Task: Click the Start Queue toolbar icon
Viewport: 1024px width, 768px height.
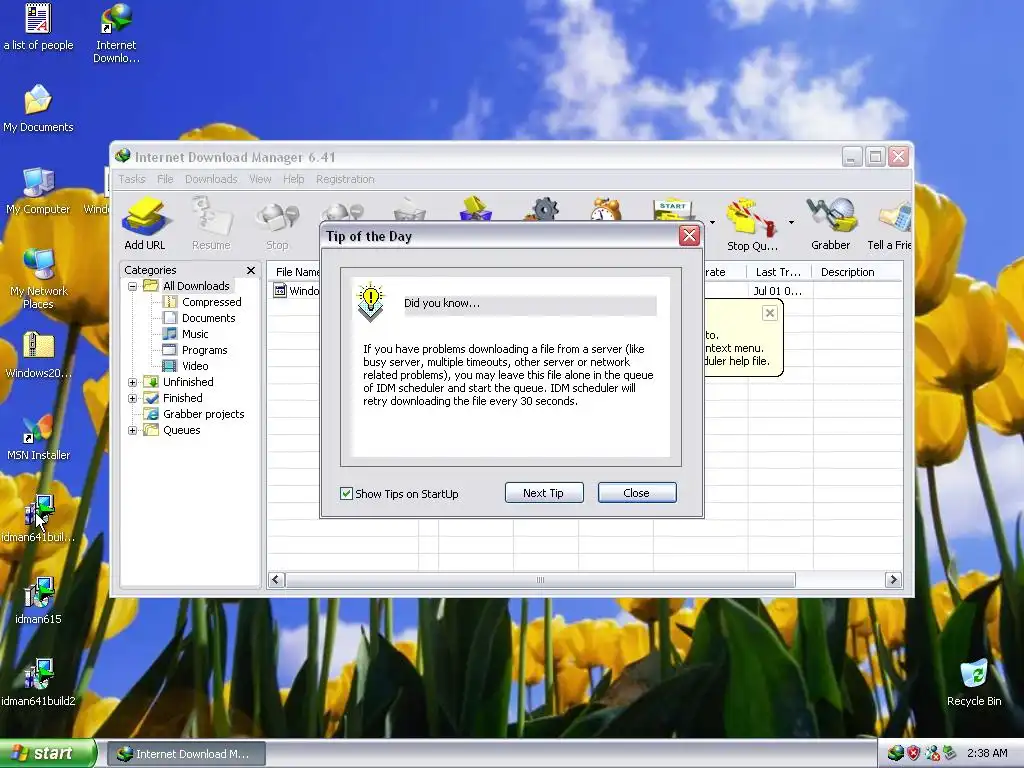Action: (x=673, y=210)
